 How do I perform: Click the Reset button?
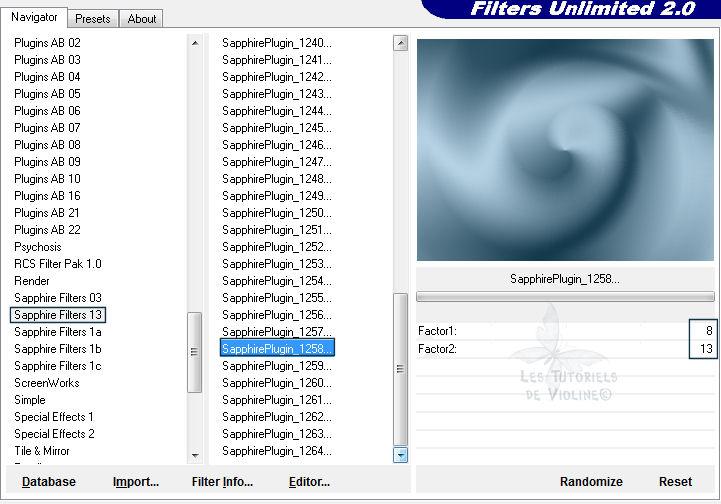tap(675, 482)
